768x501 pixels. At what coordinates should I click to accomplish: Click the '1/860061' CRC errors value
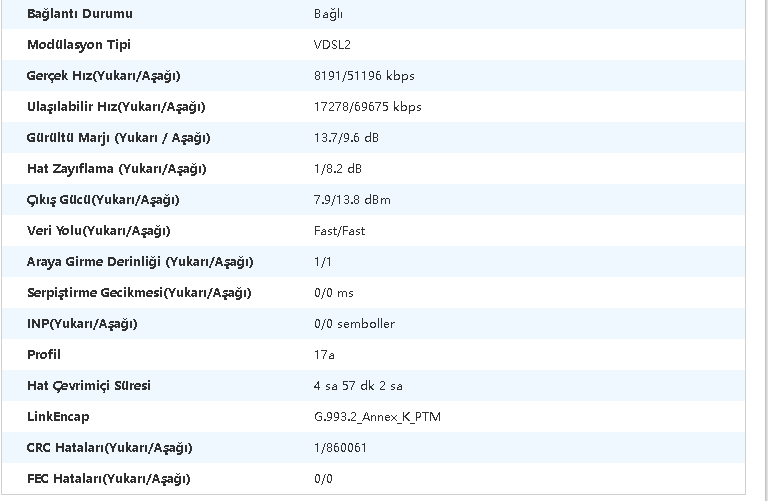340,448
